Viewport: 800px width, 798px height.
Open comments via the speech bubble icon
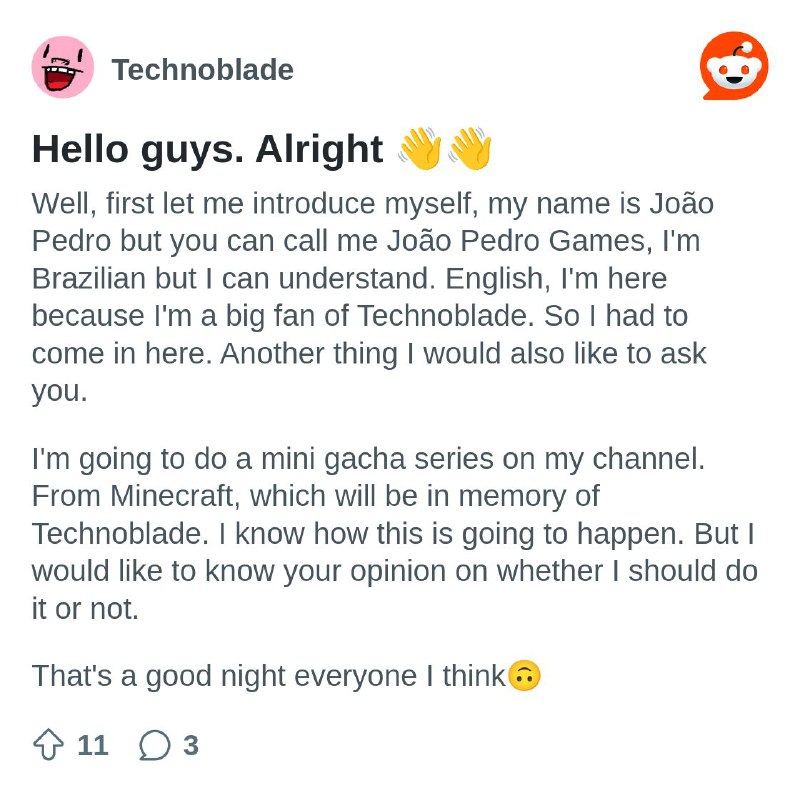(155, 745)
